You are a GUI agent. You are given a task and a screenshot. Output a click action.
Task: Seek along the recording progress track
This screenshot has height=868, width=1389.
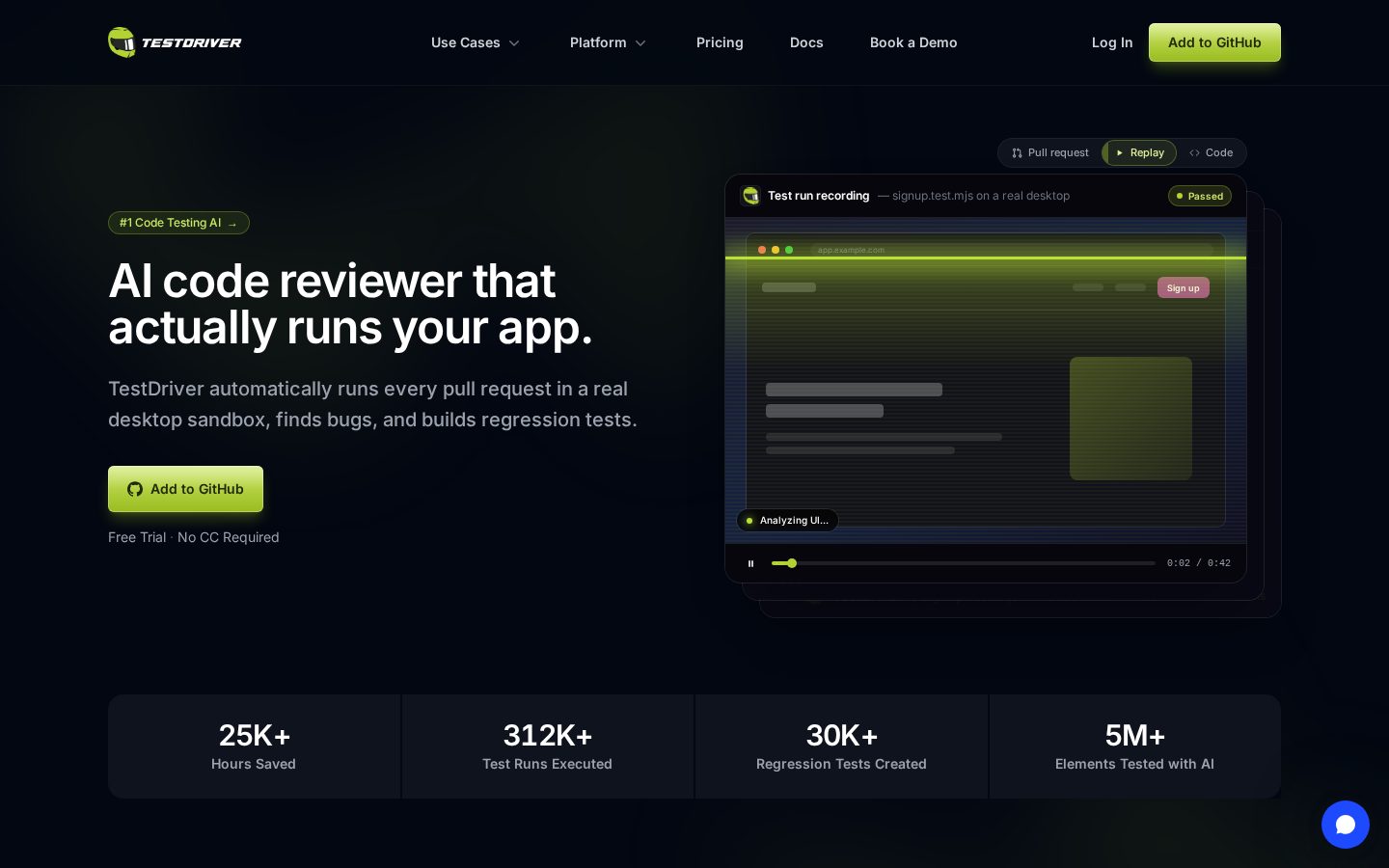tap(964, 563)
